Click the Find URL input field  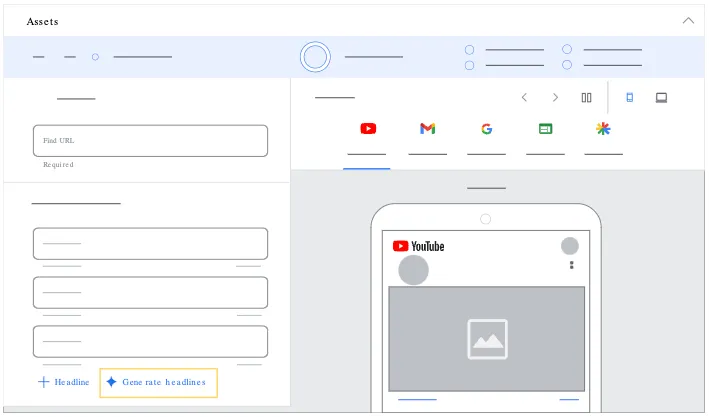click(x=150, y=141)
